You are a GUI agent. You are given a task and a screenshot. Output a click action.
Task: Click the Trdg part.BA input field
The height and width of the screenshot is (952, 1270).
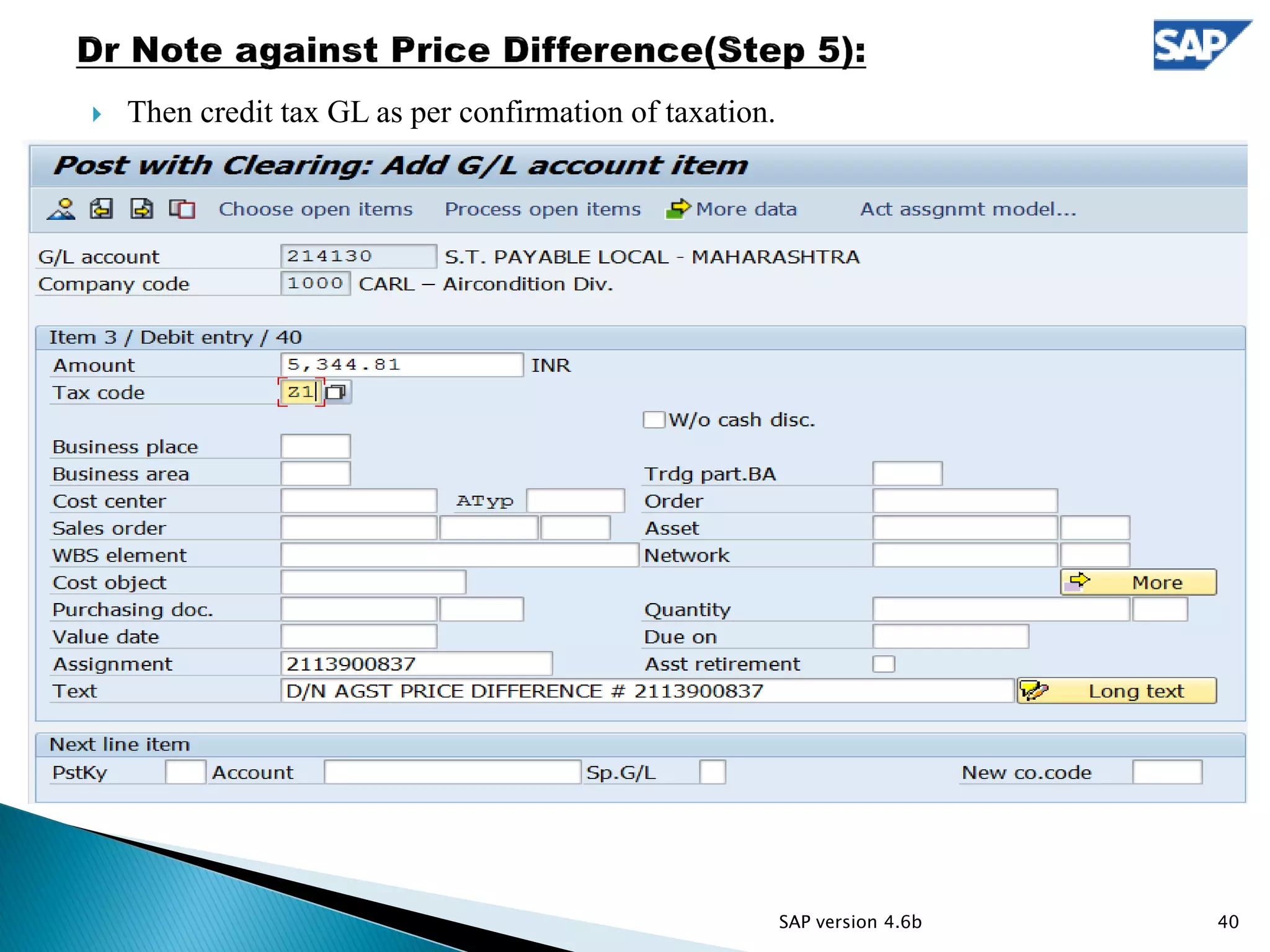click(907, 474)
